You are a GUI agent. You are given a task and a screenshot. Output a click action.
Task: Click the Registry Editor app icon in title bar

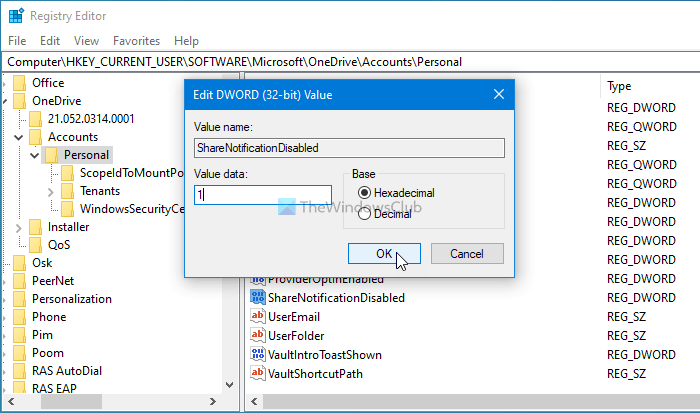16,16
